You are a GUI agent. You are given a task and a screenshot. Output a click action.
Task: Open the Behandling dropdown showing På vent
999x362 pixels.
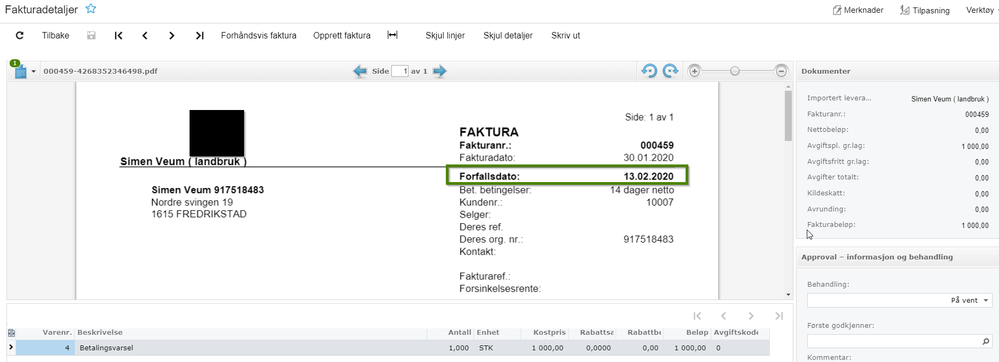tap(900, 300)
